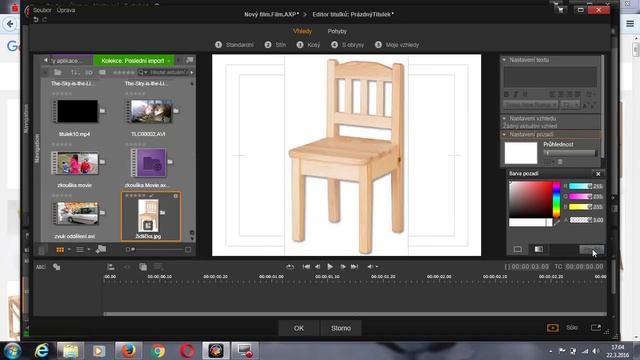The height and width of the screenshot is (360, 640).
Task: Jump to end of title playback
Action: 354,267
